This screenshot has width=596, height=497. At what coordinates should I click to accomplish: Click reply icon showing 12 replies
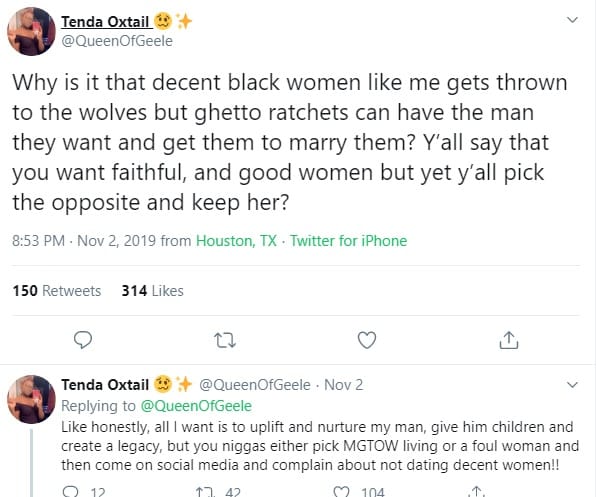pyautogui.click(x=70, y=492)
